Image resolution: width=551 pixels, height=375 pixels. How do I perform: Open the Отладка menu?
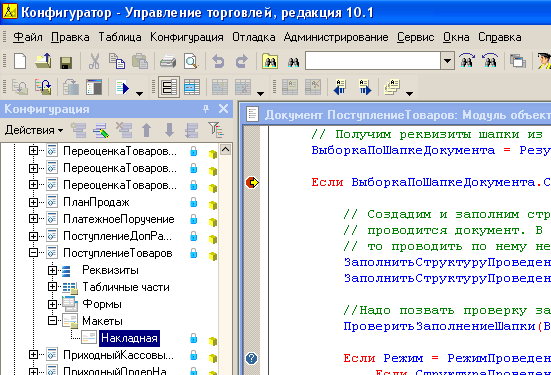(254, 37)
